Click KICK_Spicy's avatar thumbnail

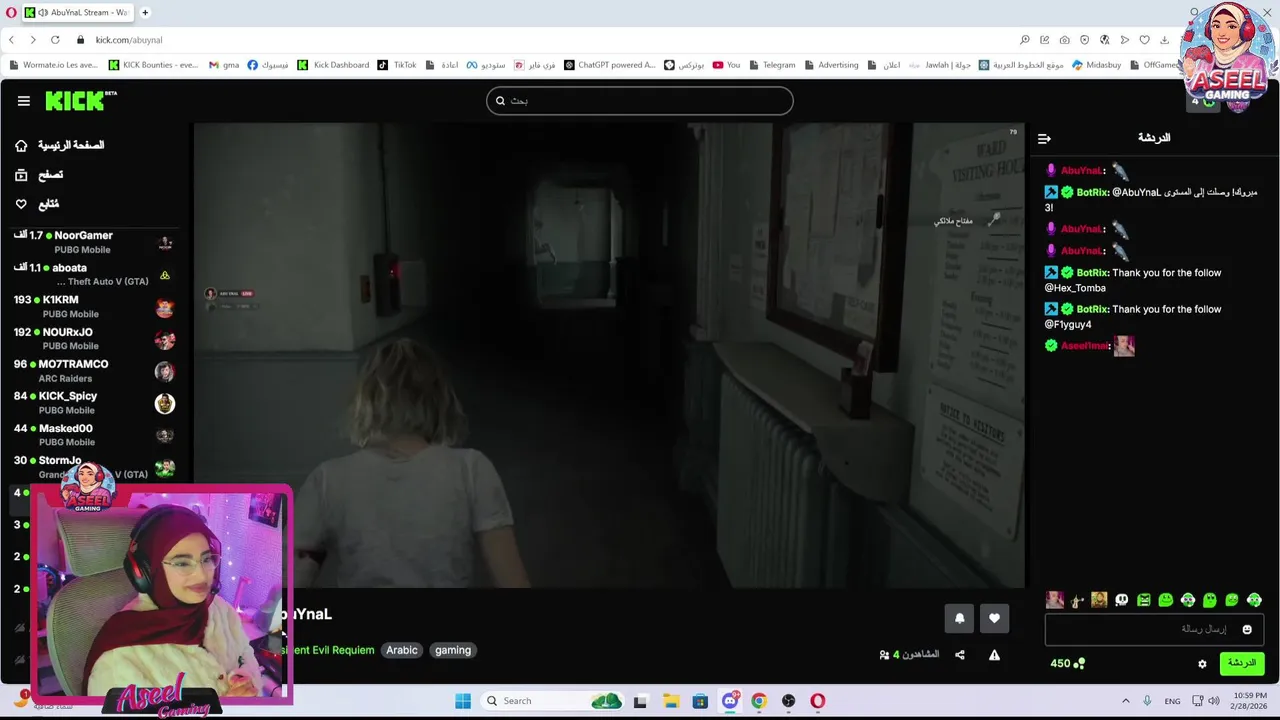tap(165, 403)
